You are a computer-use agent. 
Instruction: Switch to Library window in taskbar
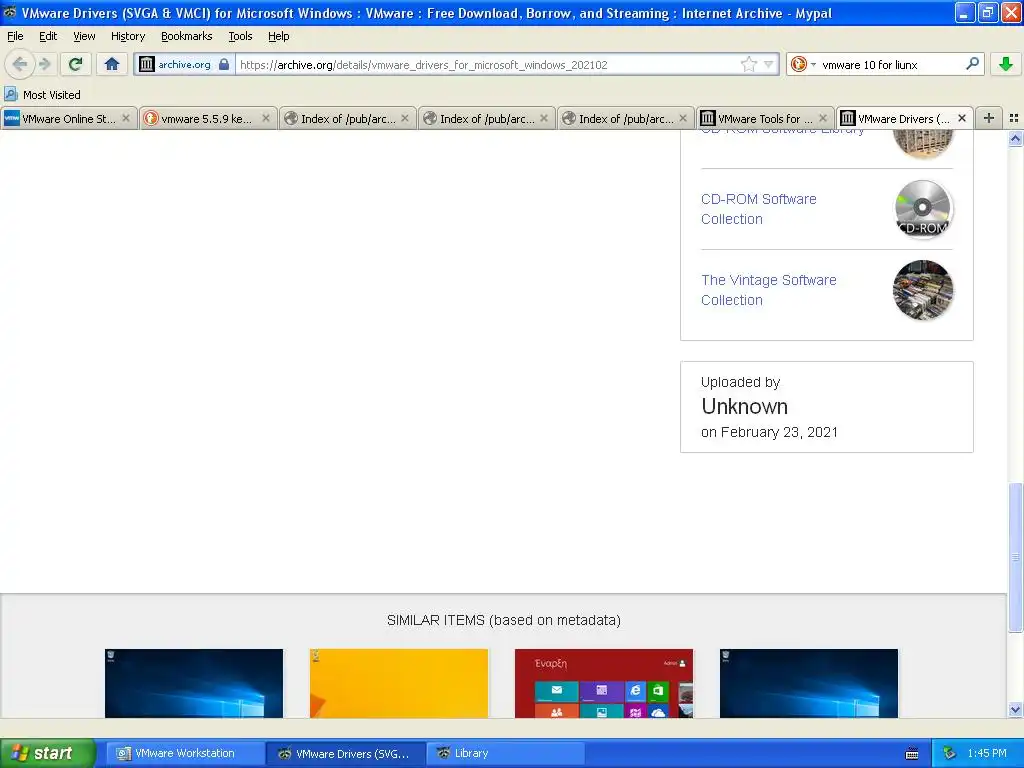click(505, 753)
